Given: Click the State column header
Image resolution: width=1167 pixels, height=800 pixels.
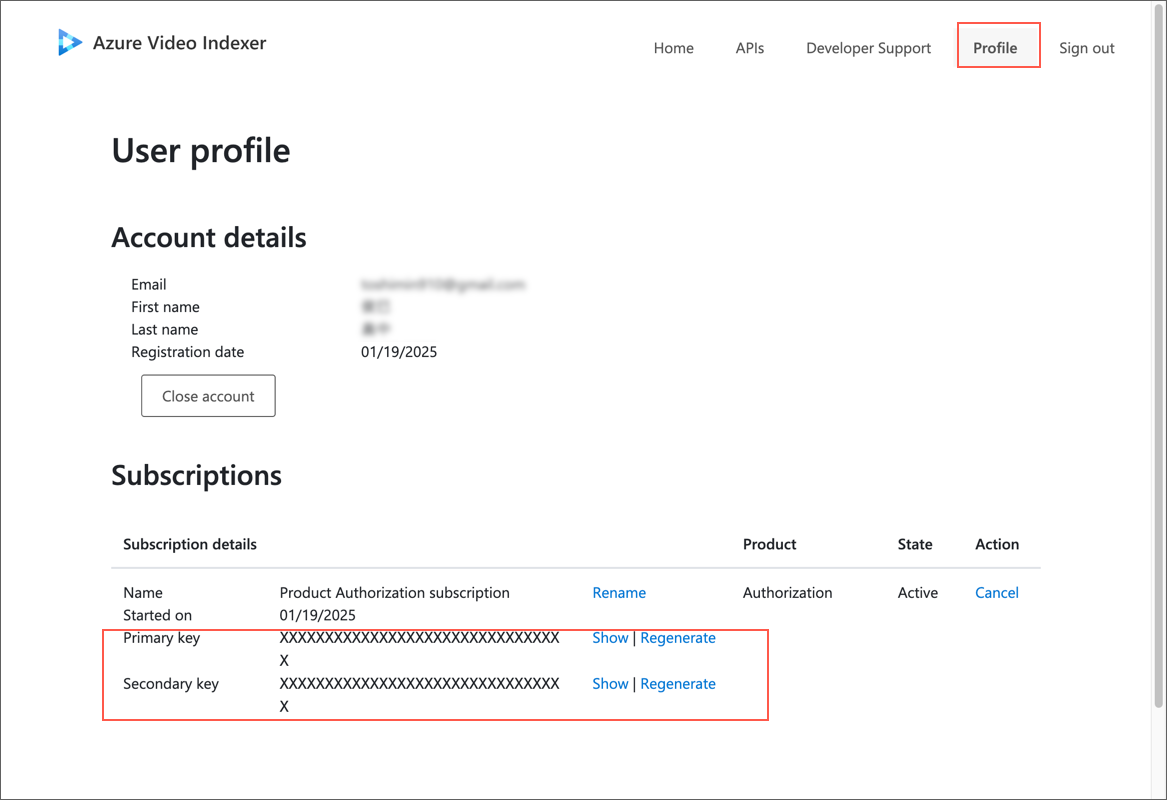Looking at the screenshot, I should [915, 544].
